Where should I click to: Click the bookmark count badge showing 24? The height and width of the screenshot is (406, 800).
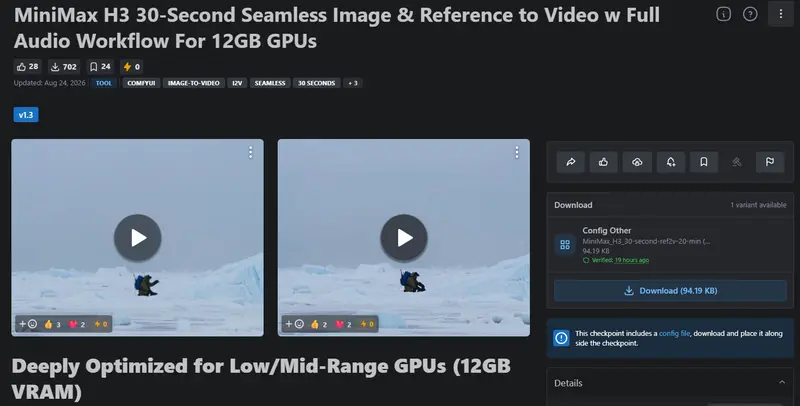pos(100,66)
